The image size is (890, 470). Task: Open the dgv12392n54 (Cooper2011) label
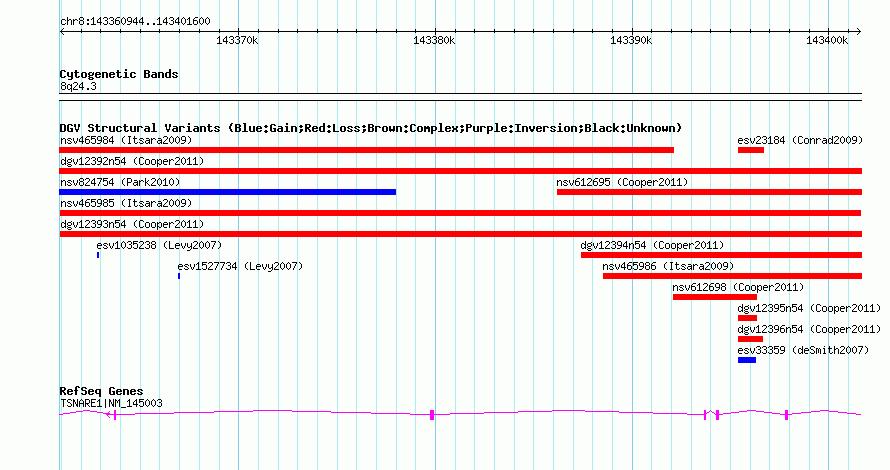click(x=132, y=161)
